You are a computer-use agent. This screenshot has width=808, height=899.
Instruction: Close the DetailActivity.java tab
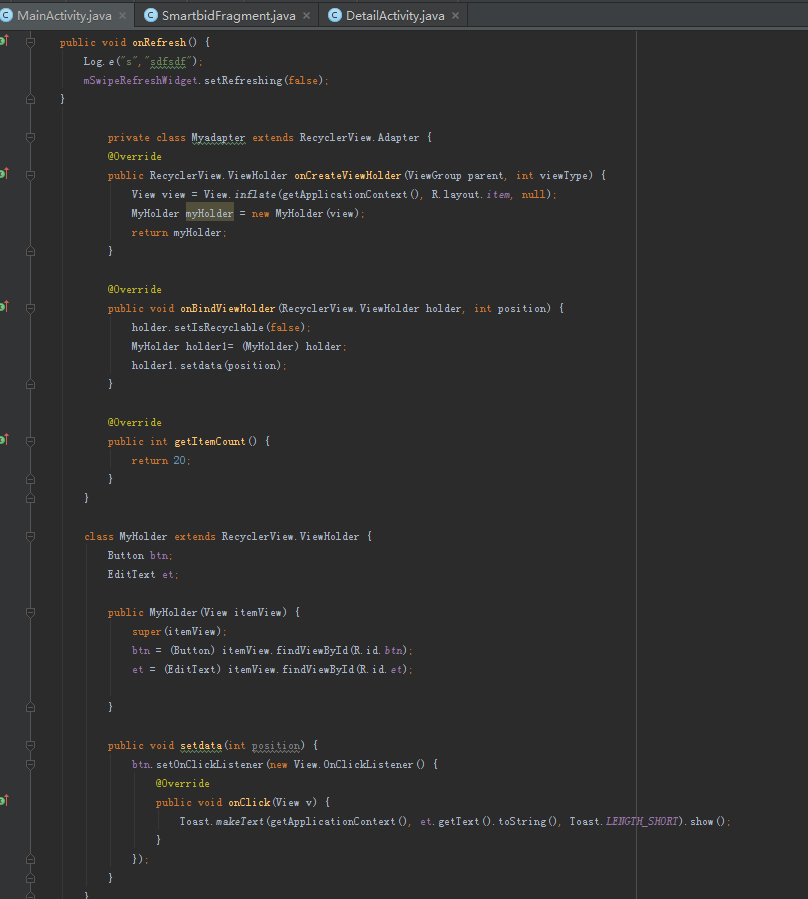(455, 15)
